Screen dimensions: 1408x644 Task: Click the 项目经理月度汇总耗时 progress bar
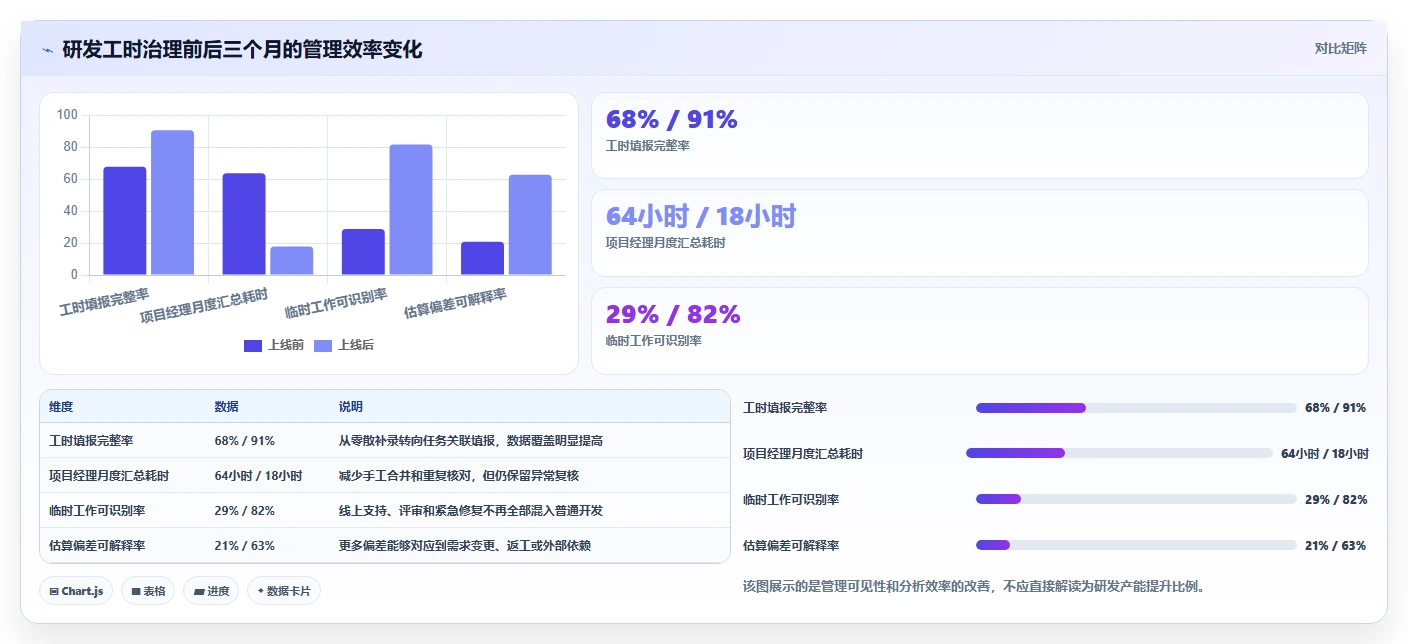(x=1119, y=453)
